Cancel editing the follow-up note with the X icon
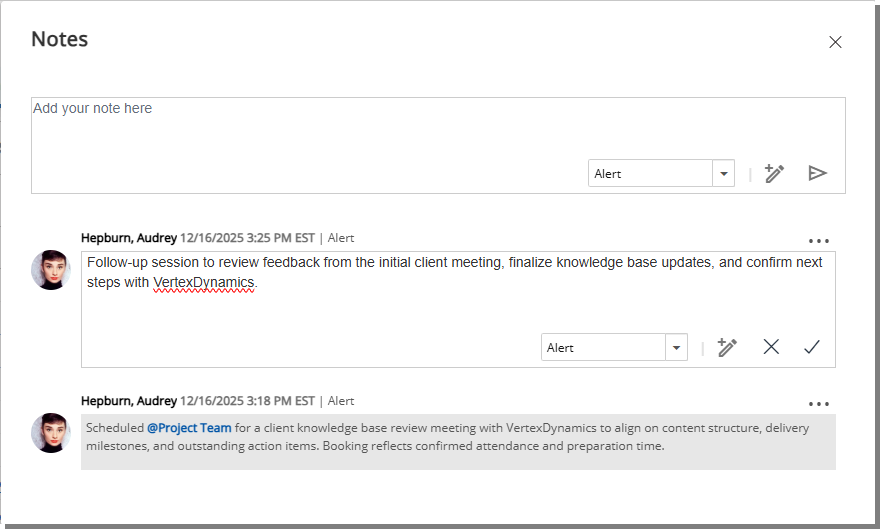This screenshot has height=529, width=880. point(771,347)
